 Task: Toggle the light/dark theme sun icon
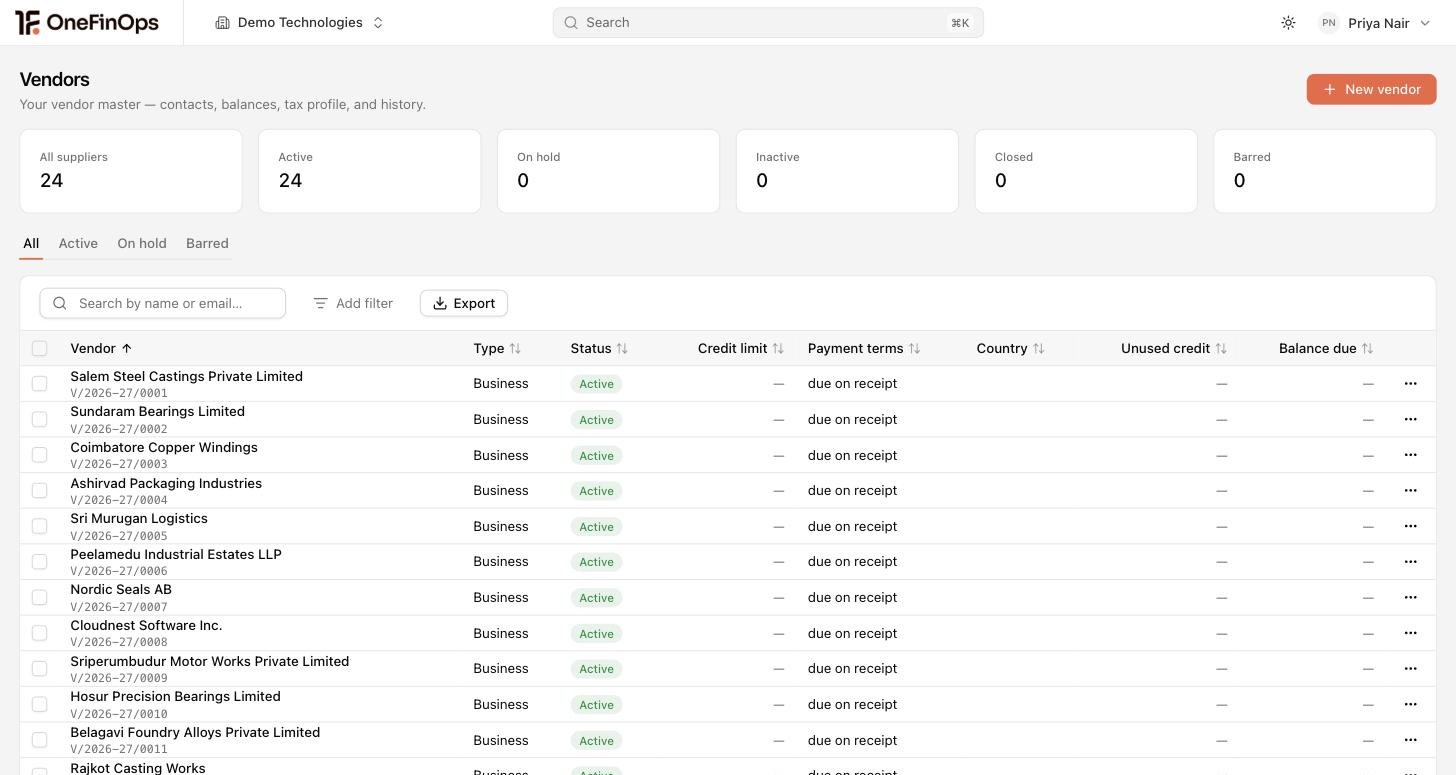click(x=1288, y=23)
